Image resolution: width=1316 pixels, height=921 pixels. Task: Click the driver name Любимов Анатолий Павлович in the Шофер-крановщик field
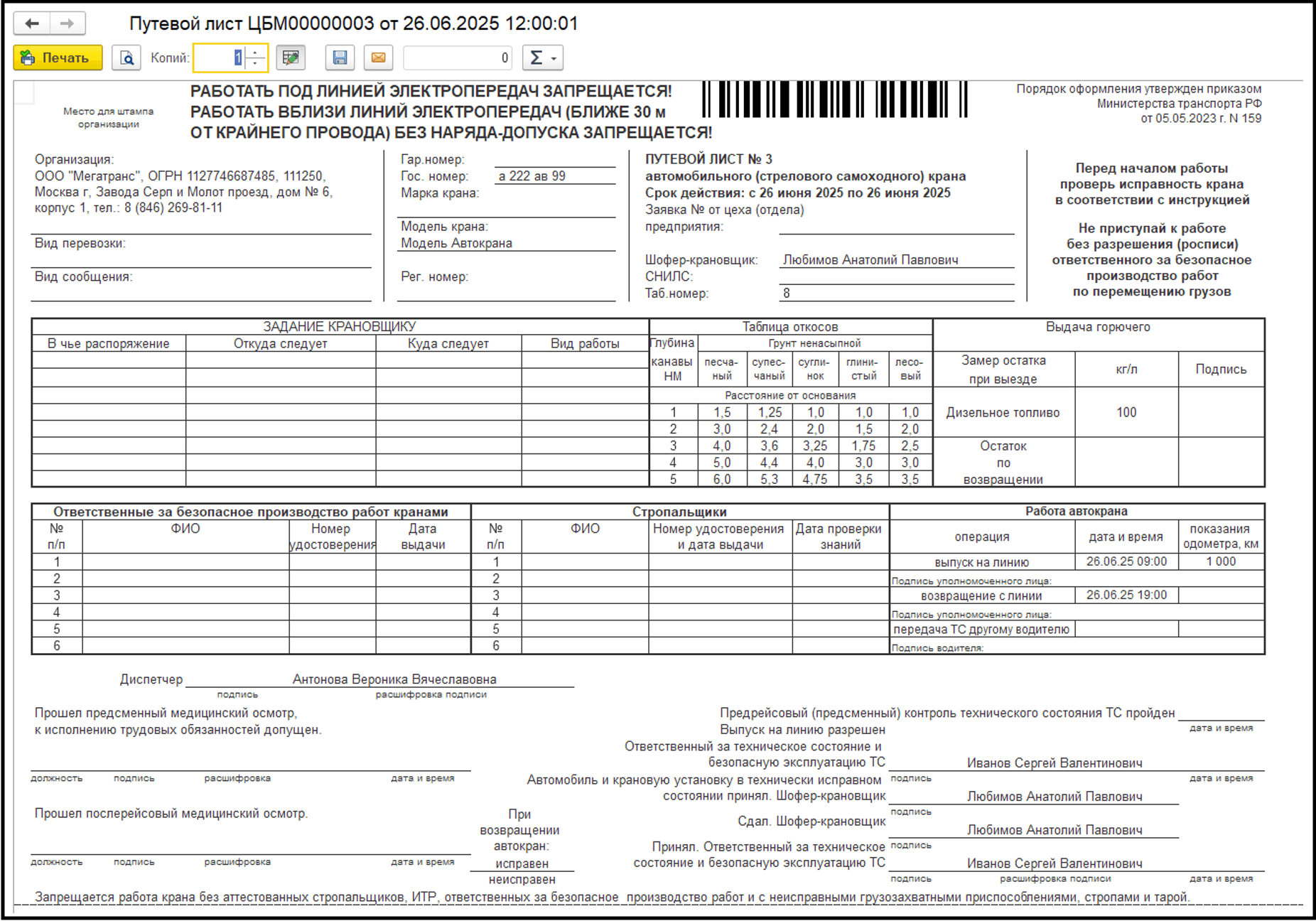coord(870,260)
